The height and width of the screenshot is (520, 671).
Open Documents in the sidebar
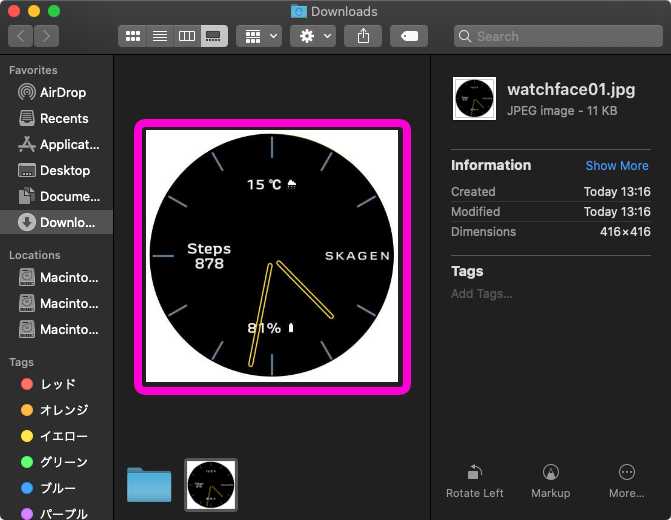pos(56,196)
